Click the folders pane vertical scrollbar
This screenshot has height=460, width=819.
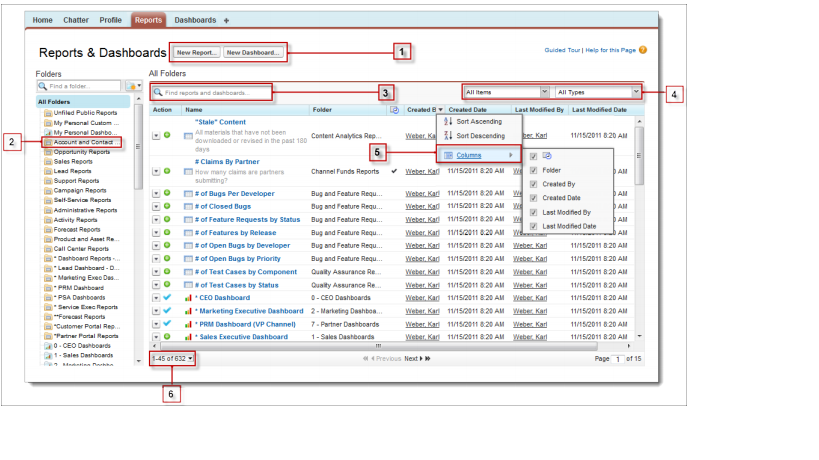point(138,148)
